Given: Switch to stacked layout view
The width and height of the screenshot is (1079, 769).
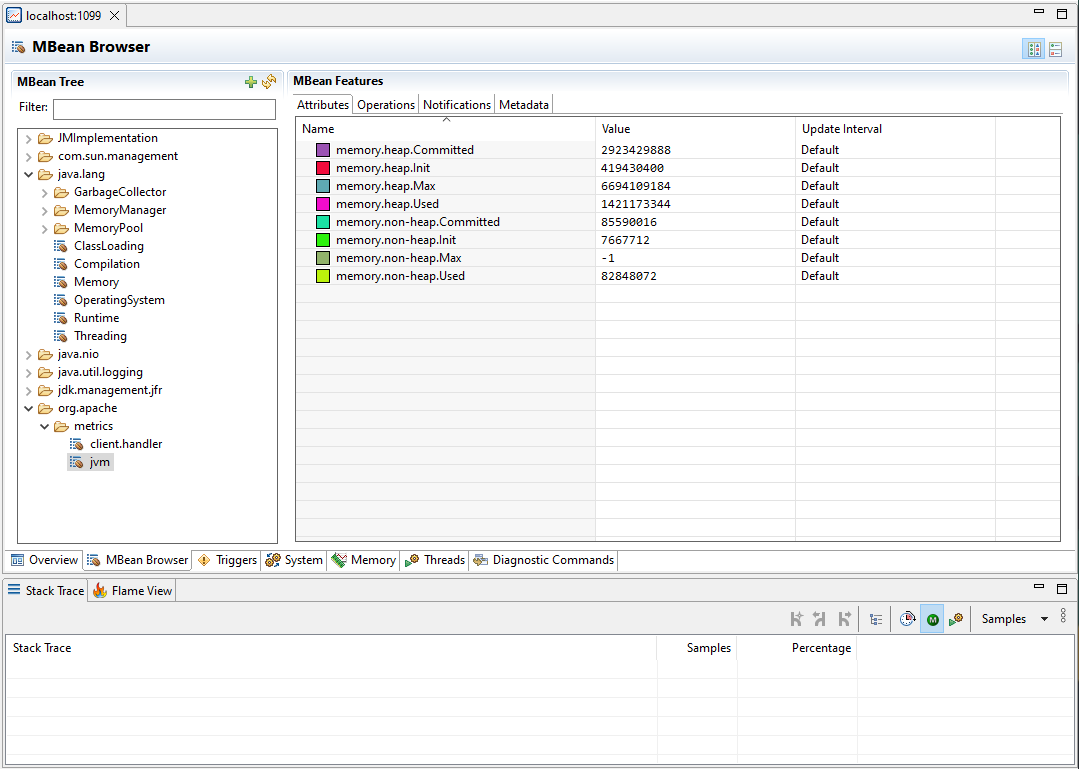Looking at the screenshot, I should coord(1055,48).
